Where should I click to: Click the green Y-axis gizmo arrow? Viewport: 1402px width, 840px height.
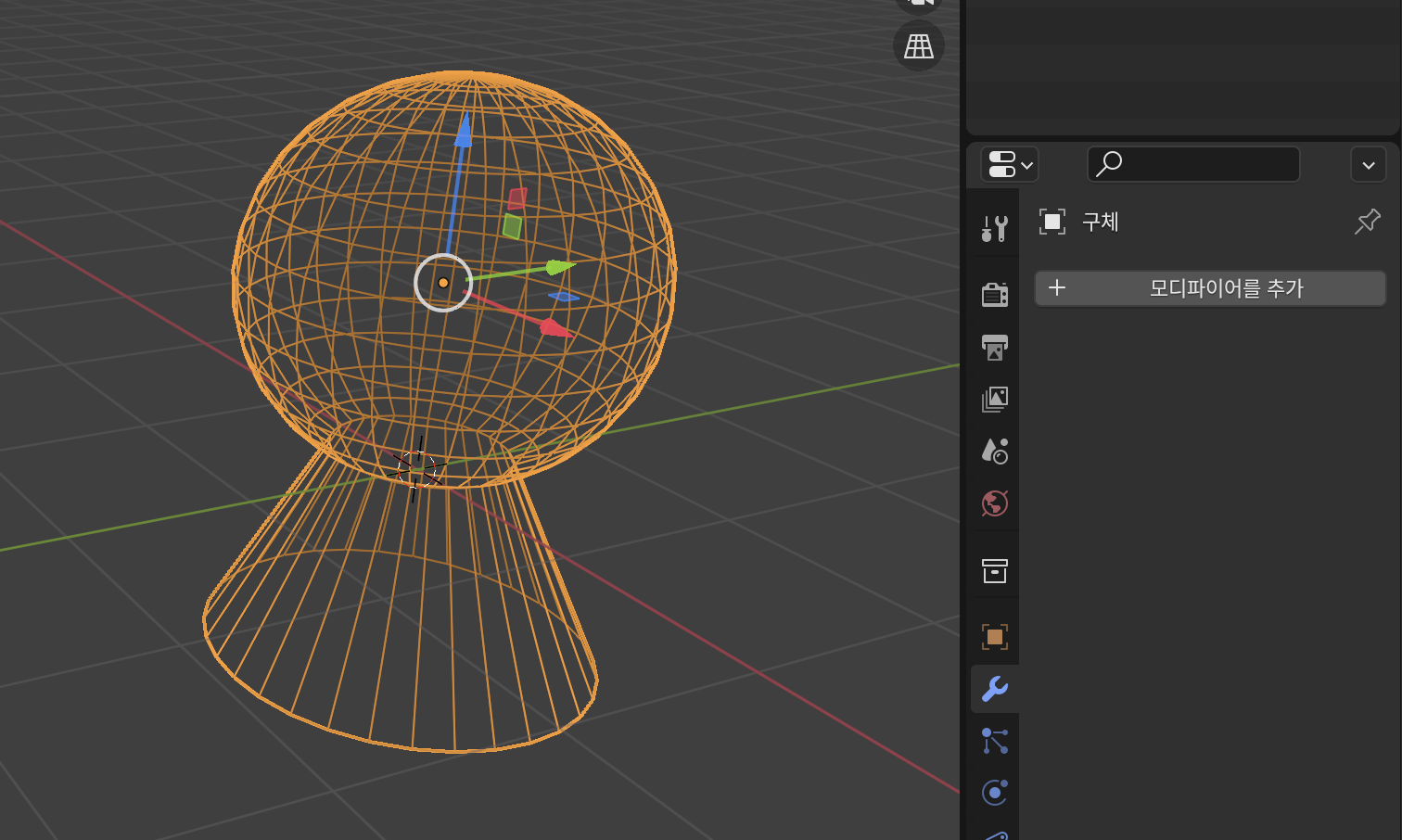pyautogui.click(x=560, y=267)
